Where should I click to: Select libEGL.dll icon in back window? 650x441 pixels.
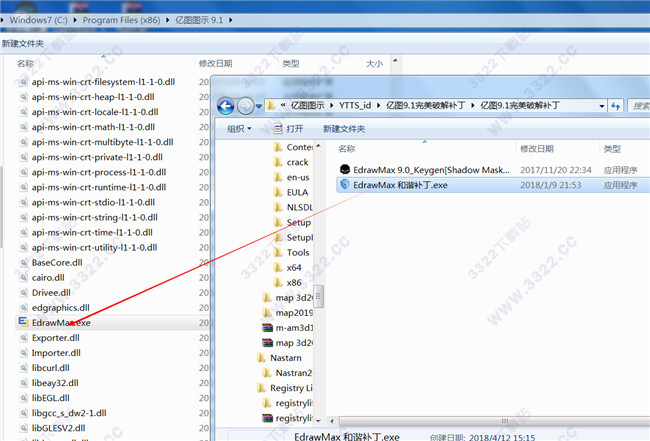(x=24, y=398)
